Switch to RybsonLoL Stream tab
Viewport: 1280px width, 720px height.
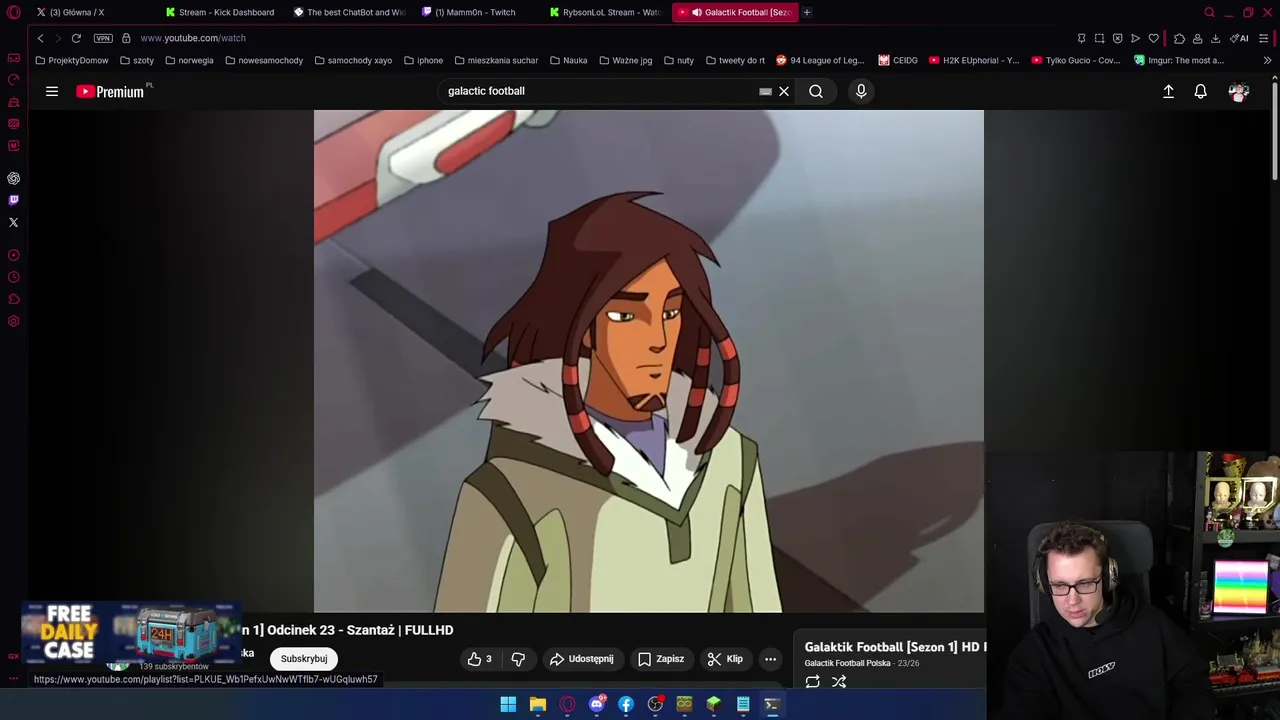pos(604,12)
